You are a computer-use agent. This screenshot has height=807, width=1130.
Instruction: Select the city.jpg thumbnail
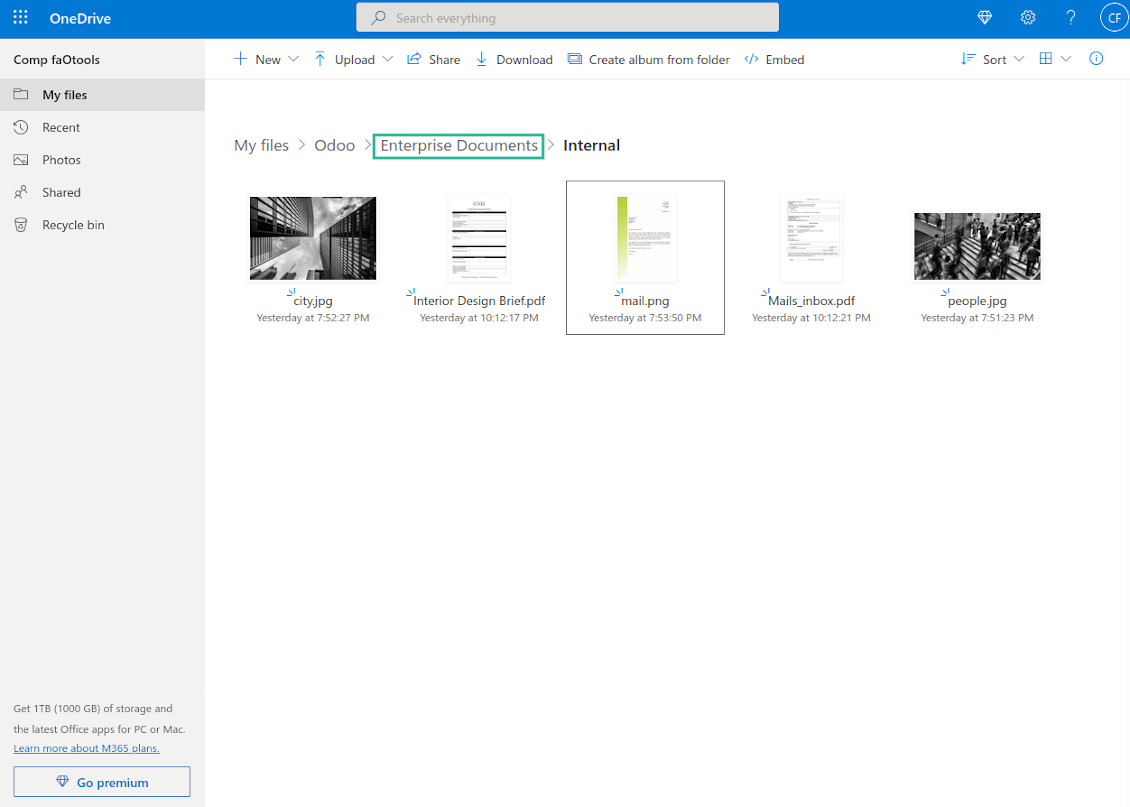point(313,238)
